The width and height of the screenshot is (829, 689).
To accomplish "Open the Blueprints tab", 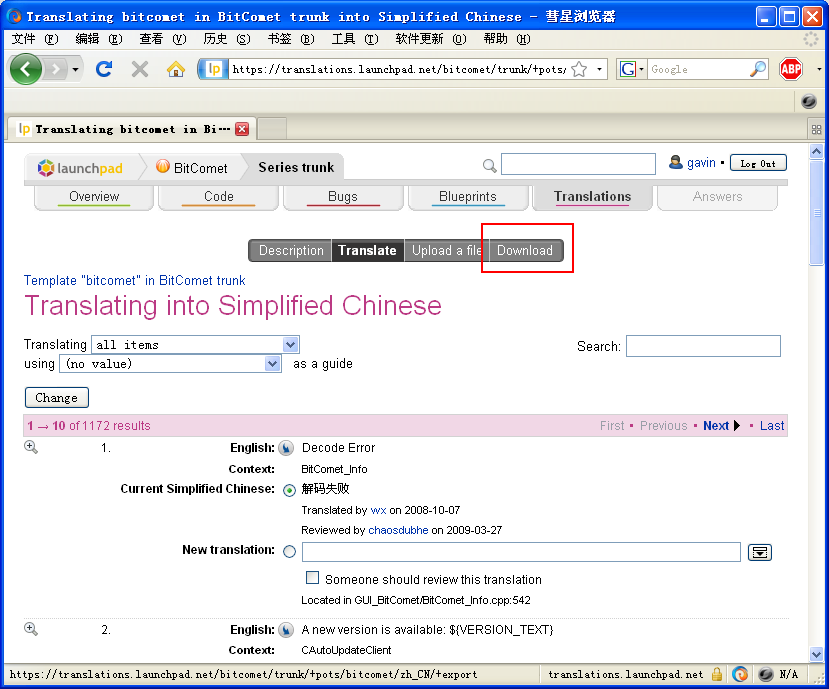I will point(467,197).
